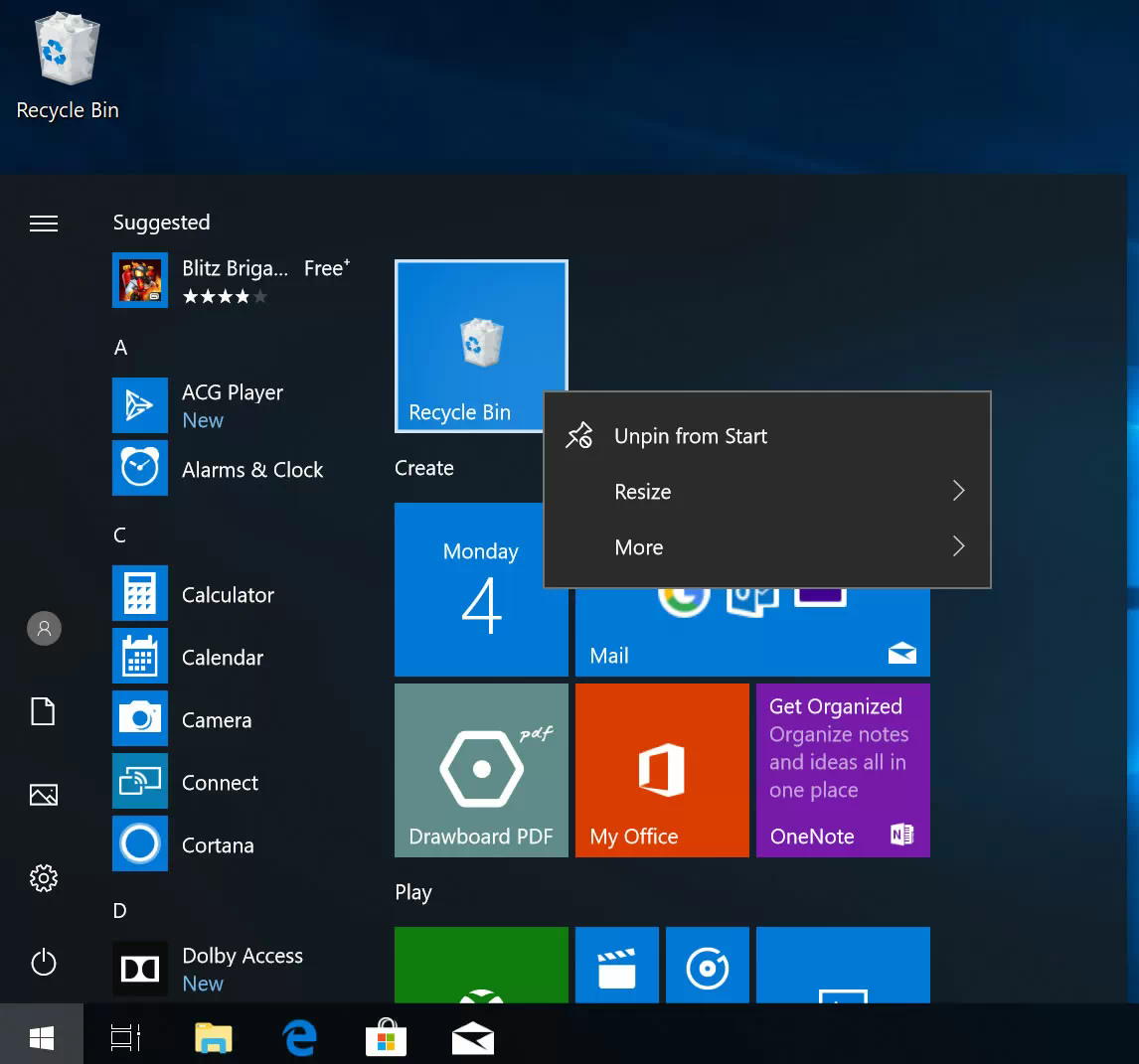Open the Calendar app
This screenshot has width=1139, height=1064.
[222, 658]
